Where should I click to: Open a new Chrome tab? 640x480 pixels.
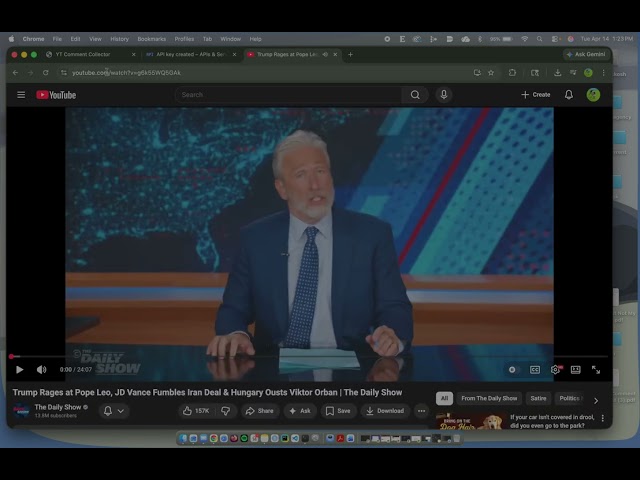pos(350,54)
